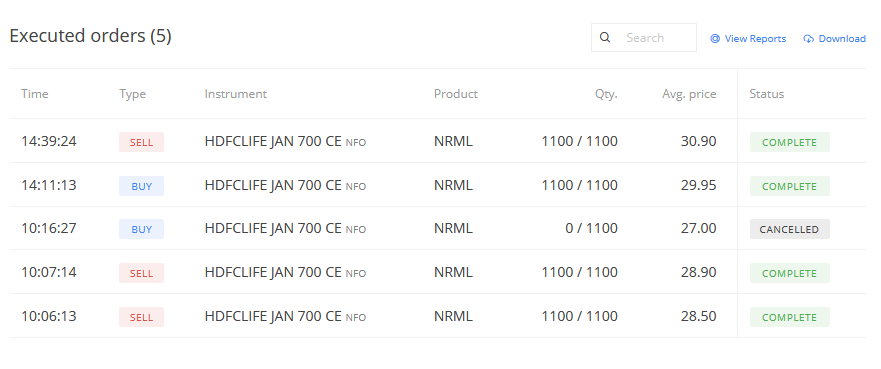881x369 pixels.
Task: Click BUY tag of the cancelled order
Action: click(x=142, y=229)
